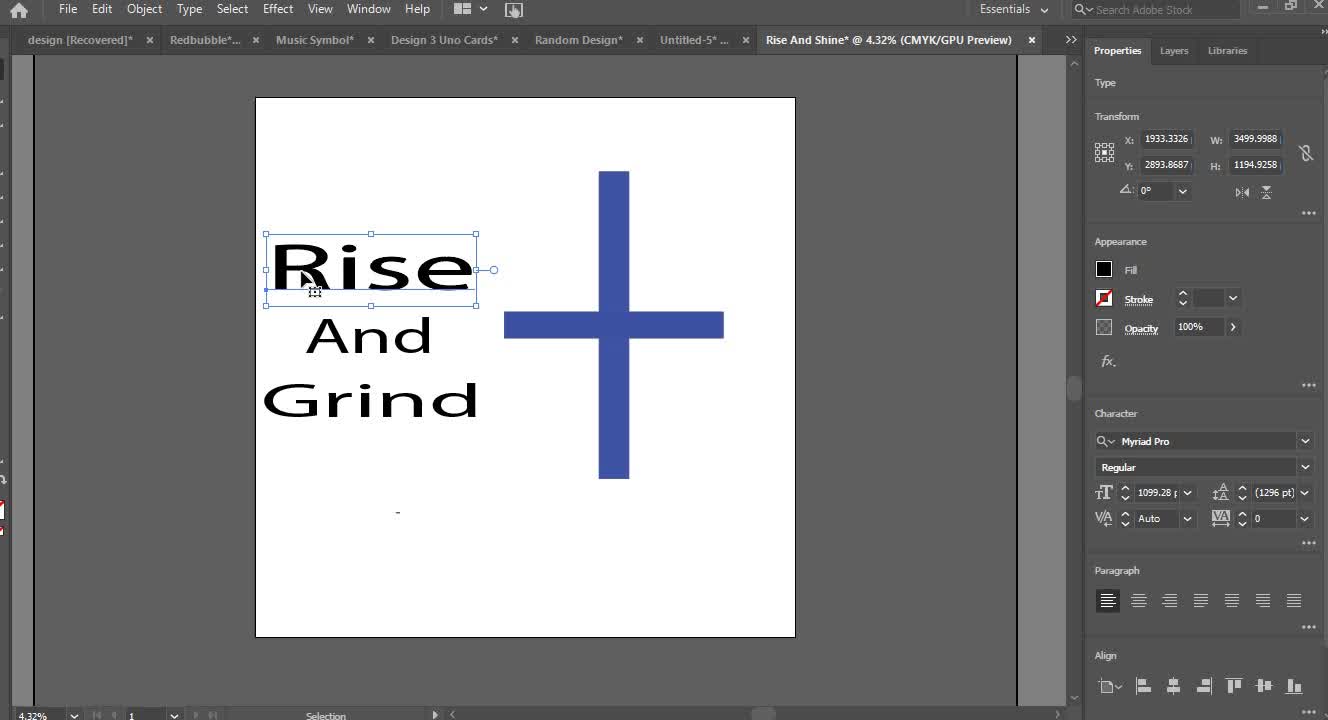Apply horizontal align left
Image resolution: width=1328 pixels, height=720 pixels.
click(x=1143, y=686)
